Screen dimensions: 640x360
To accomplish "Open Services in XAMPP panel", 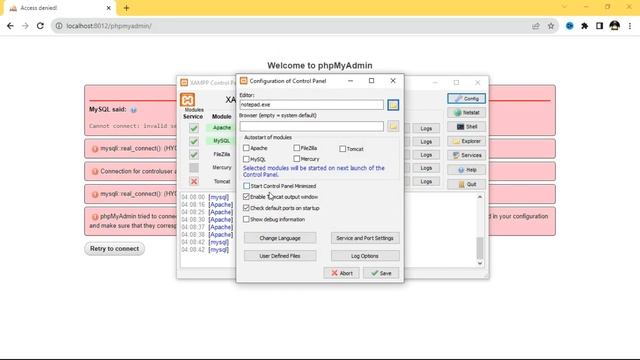I will pos(467,155).
